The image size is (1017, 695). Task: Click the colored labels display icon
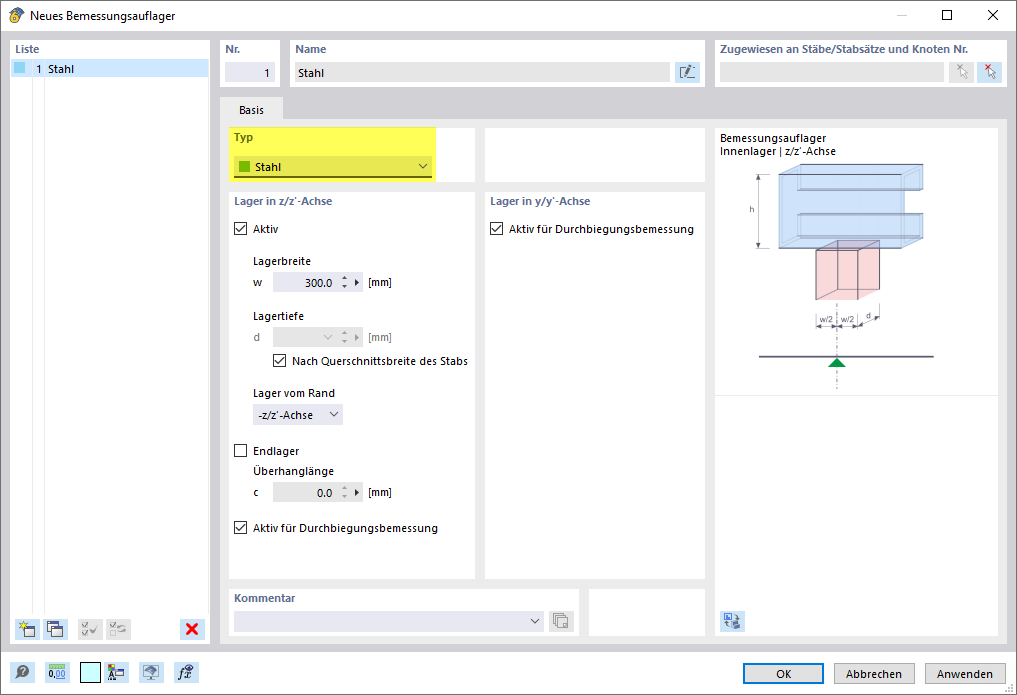coord(116,672)
